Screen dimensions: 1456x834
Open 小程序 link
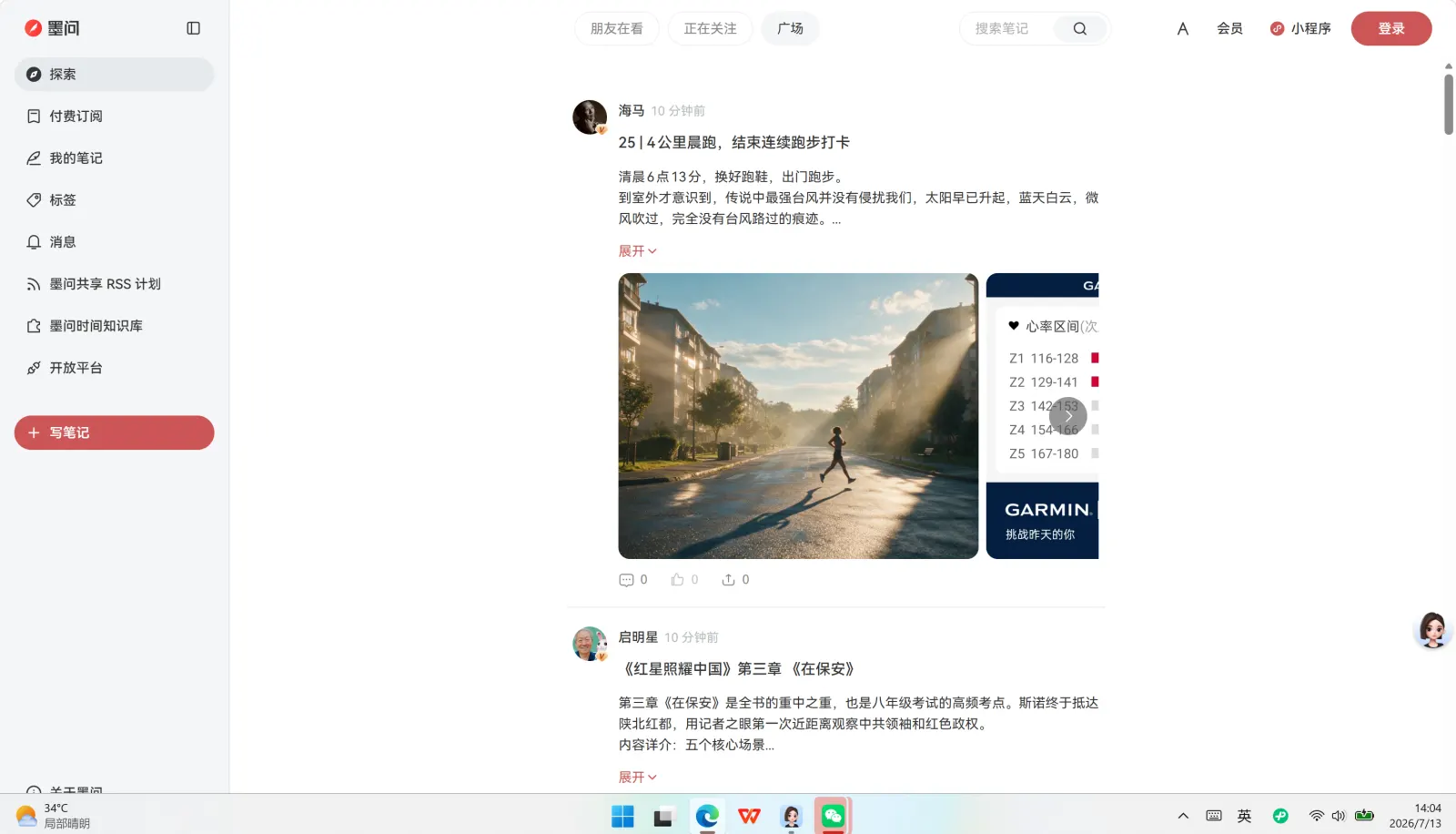(x=1300, y=28)
